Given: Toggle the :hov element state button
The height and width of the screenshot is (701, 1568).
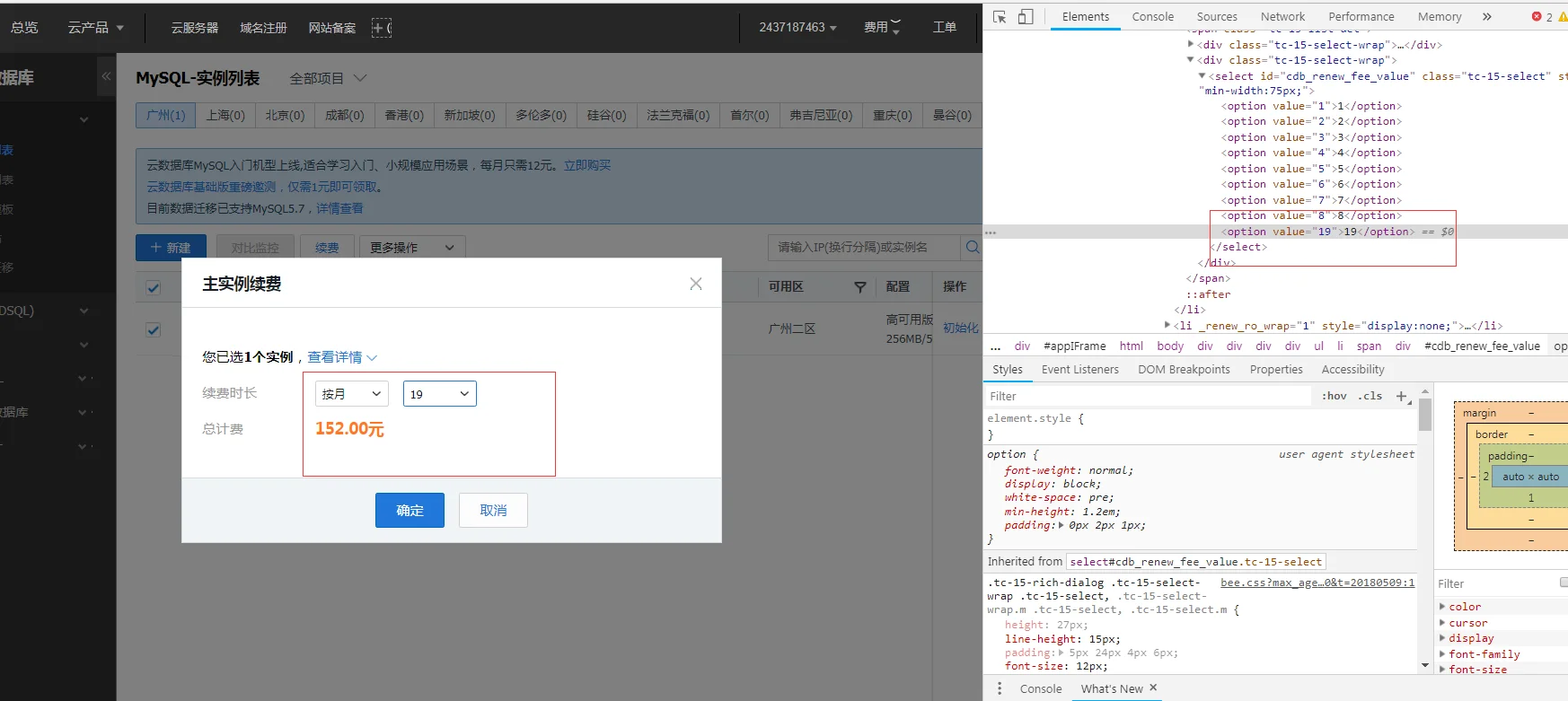Looking at the screenshot, I should 1334,396.
